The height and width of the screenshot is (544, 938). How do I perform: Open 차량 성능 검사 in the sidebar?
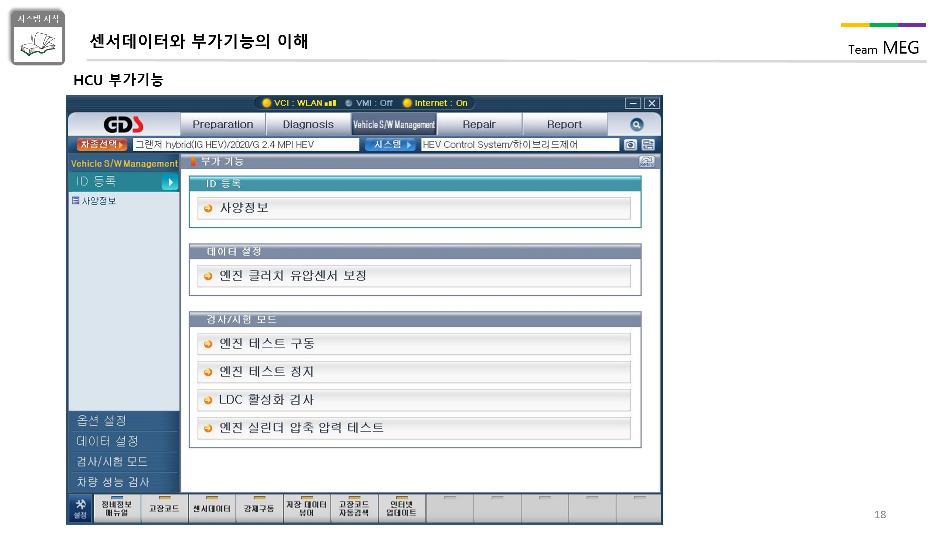(124, 482)
